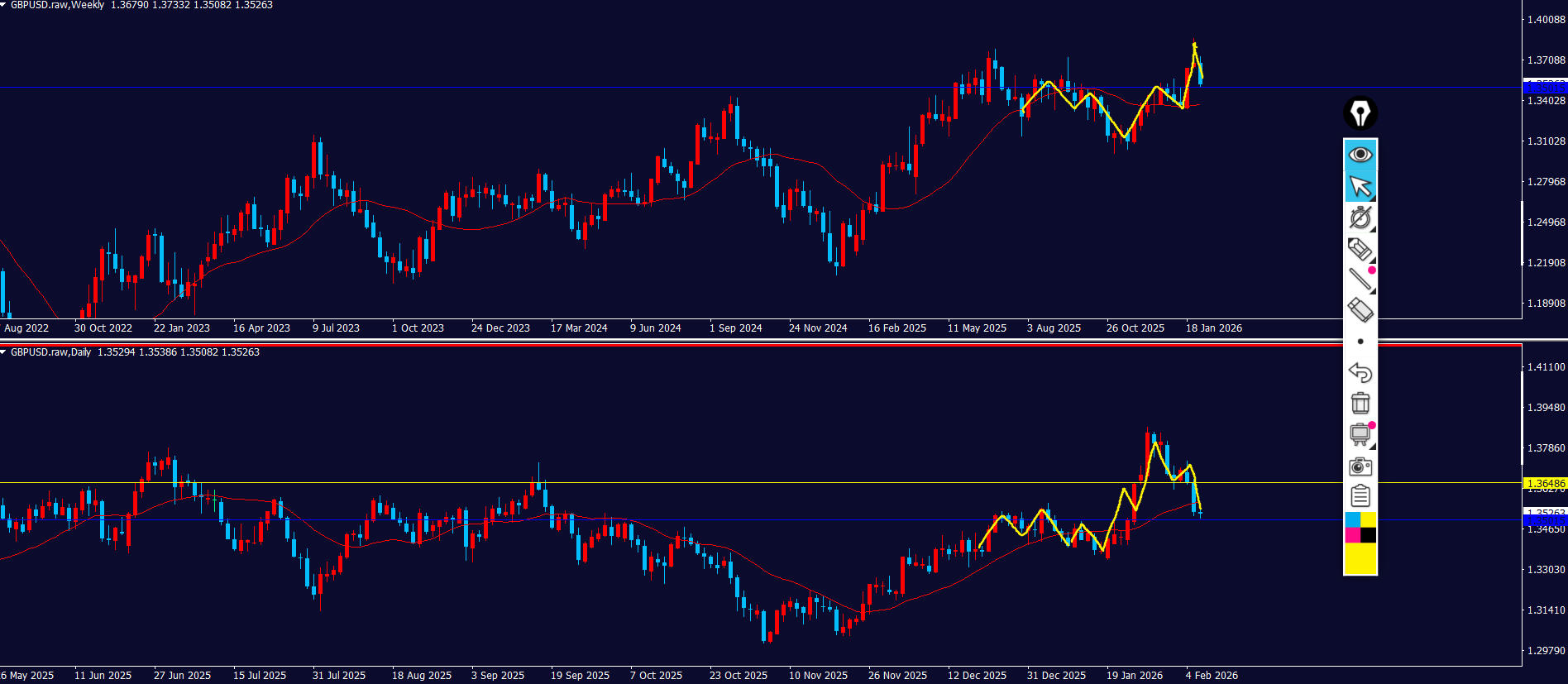Delete drawings with the trash can icon

tap(1360, 403)
